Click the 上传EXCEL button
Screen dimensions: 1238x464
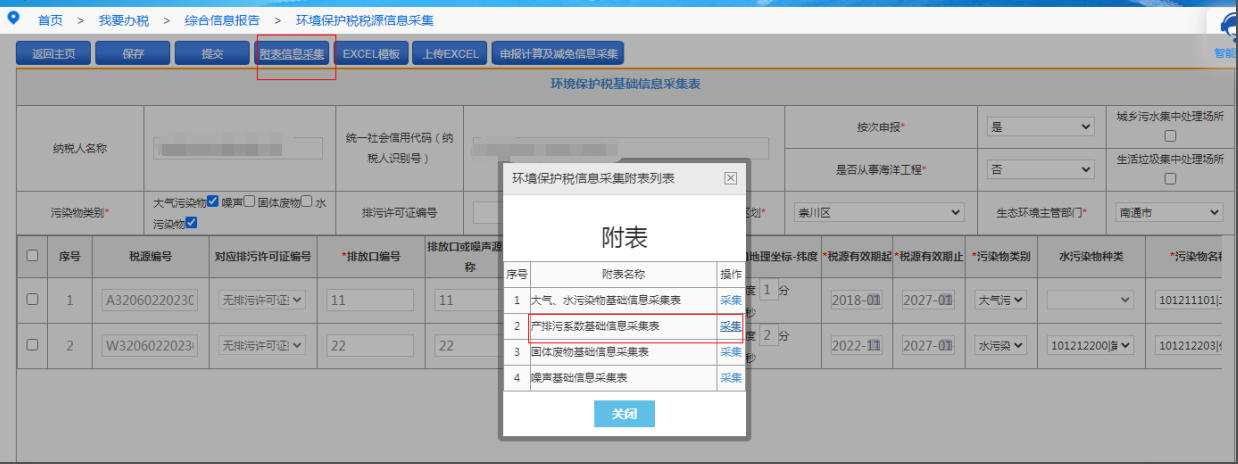[x=449, y=54]
